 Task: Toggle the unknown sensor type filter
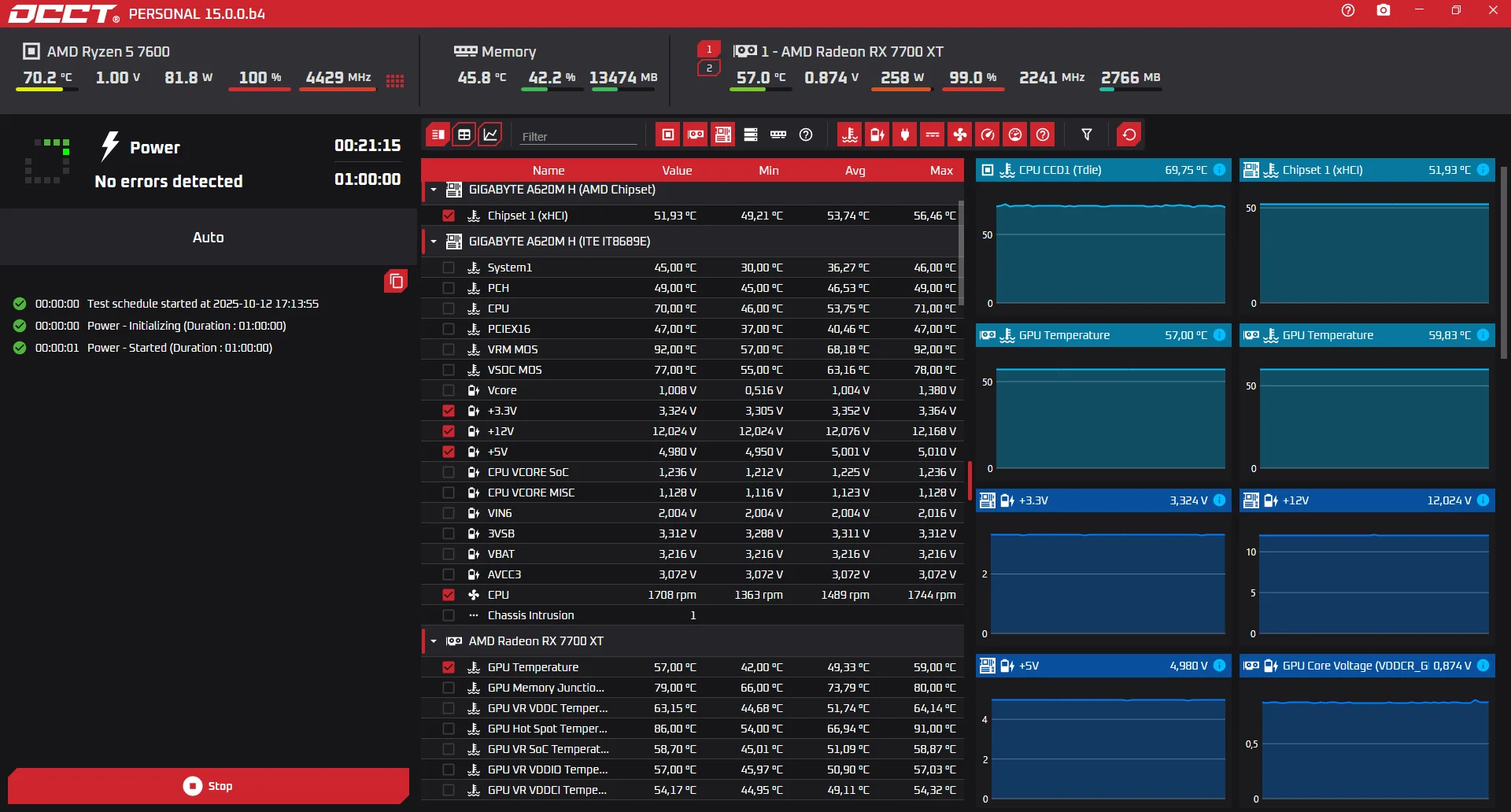point(1043,135)
